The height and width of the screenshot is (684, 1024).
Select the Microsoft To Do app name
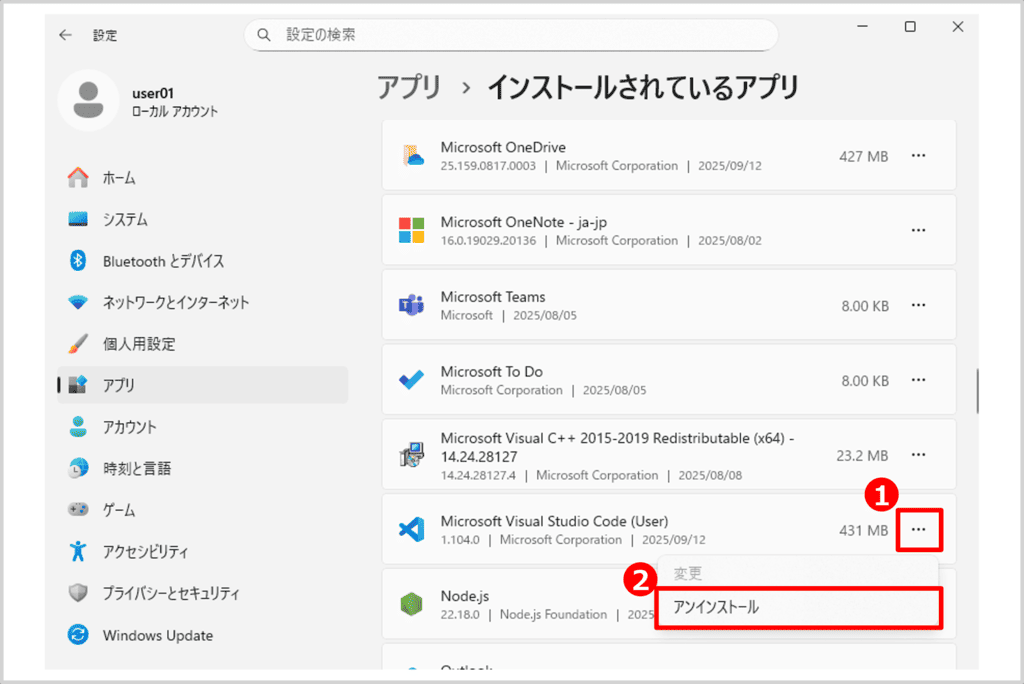492,372
